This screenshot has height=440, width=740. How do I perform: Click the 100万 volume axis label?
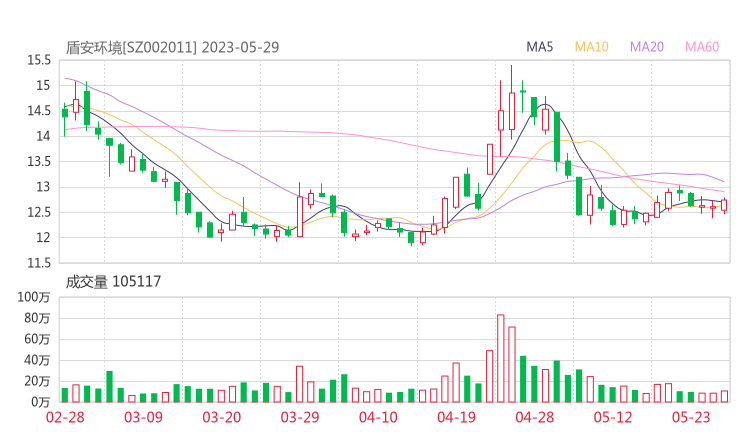point(34,298)
